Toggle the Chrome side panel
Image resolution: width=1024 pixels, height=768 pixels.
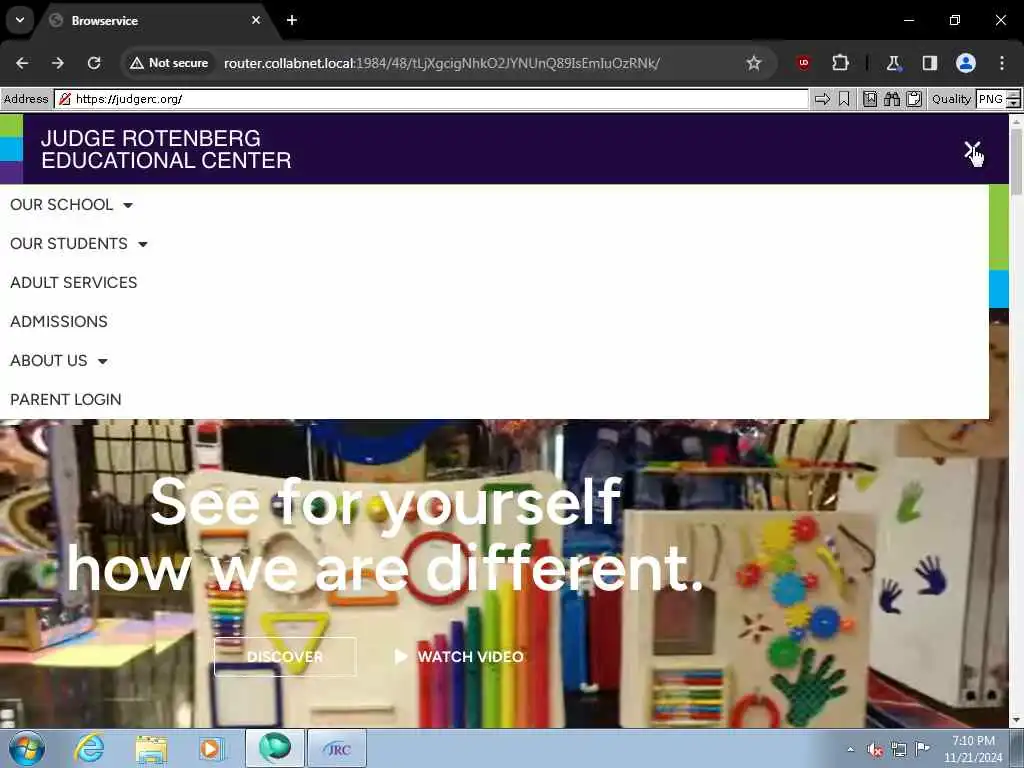coord(929,63)
